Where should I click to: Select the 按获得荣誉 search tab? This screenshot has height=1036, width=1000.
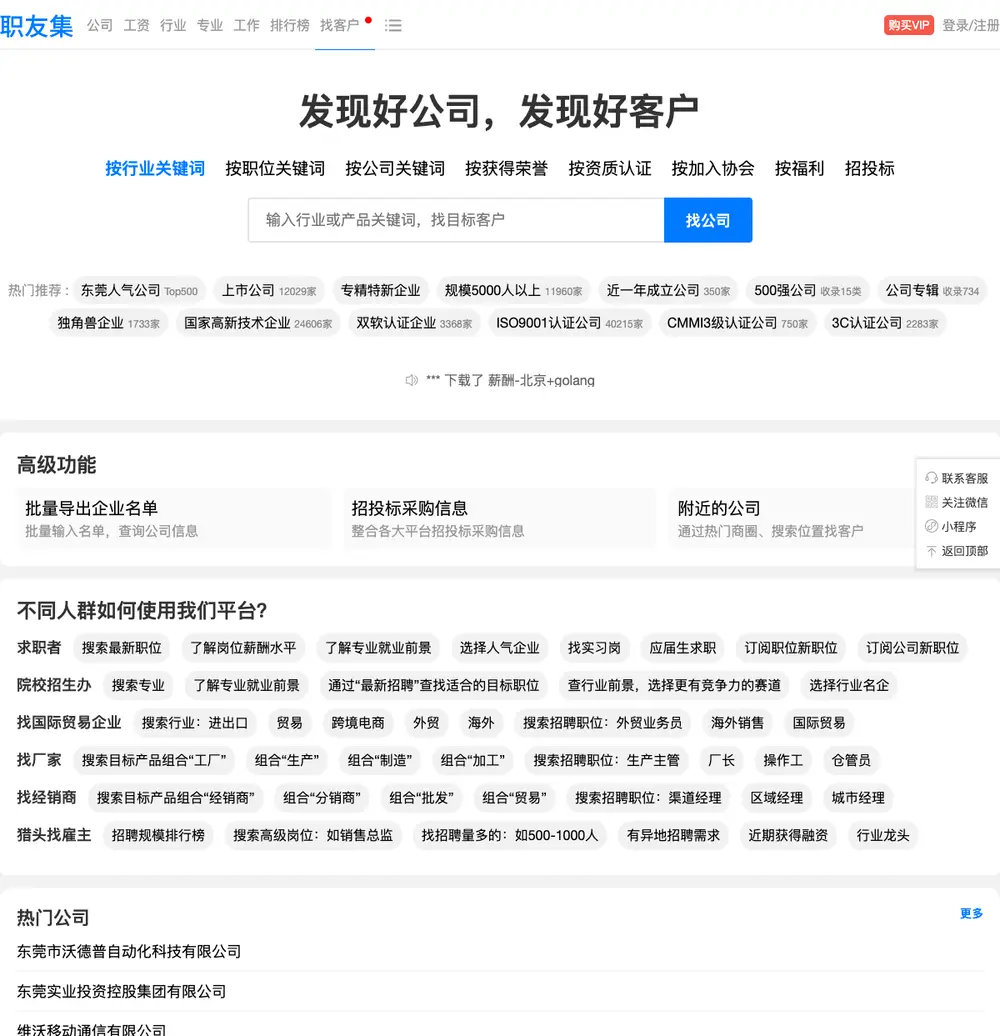tap(507, 168)
